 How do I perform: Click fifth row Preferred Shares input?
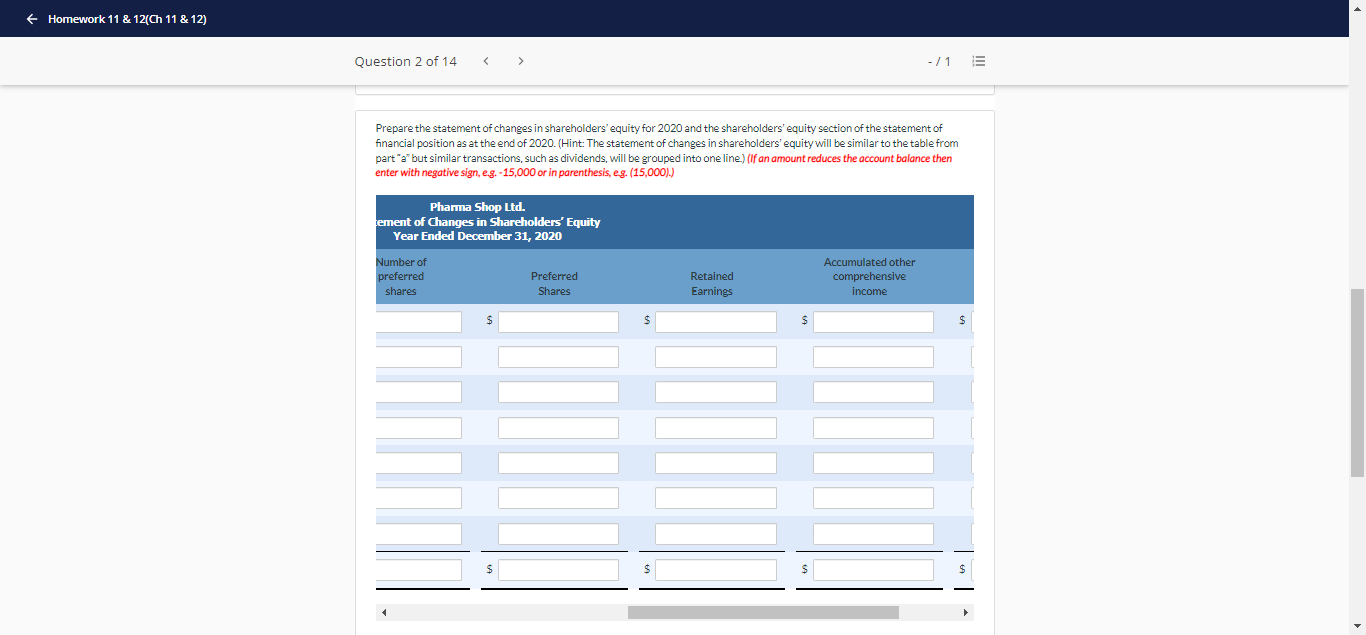(x=558, y=463)
